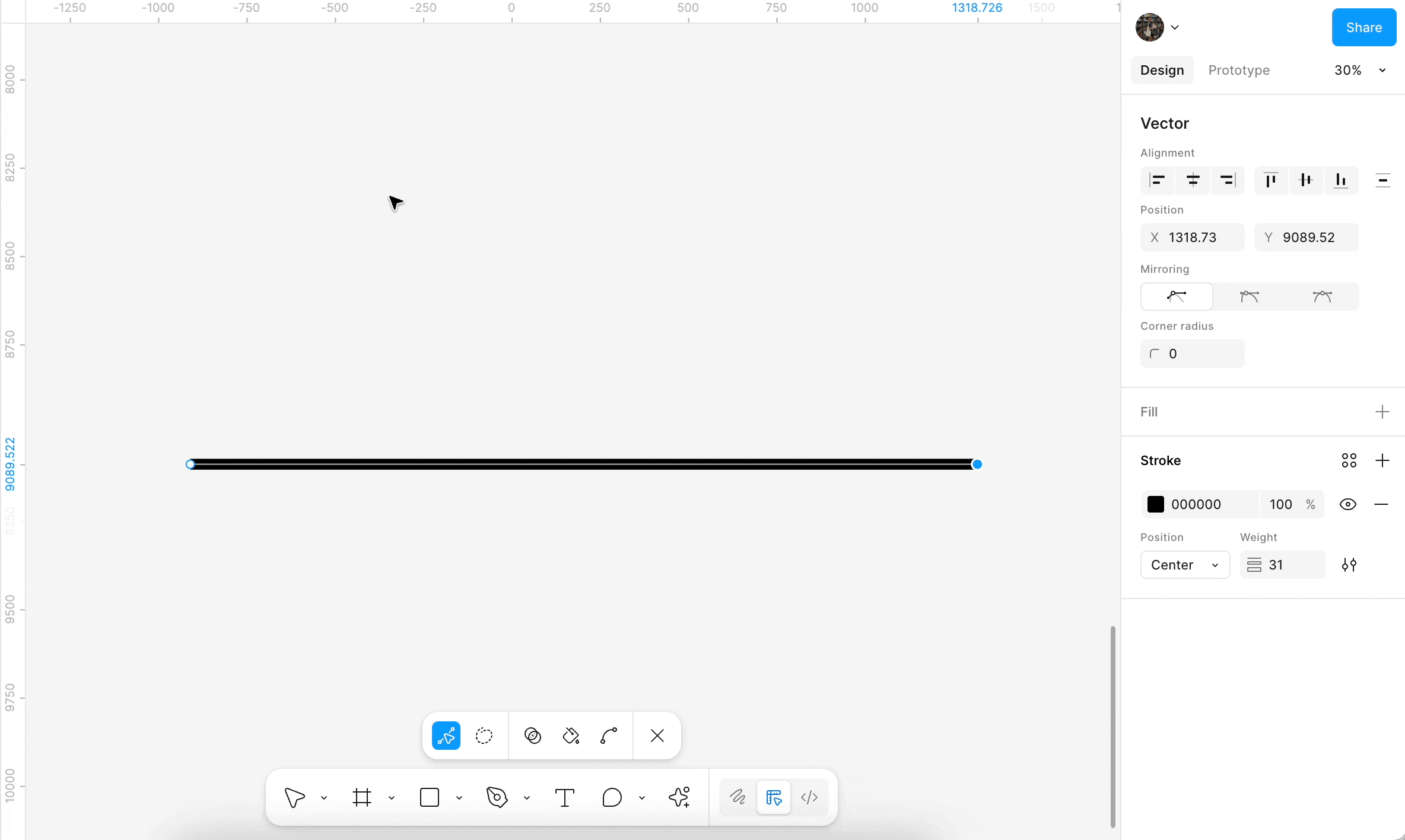The height and width of the screenshot is (840, 1405).
Task: Expand the rectangle tool options chevron
Action: tap(459, 797)
